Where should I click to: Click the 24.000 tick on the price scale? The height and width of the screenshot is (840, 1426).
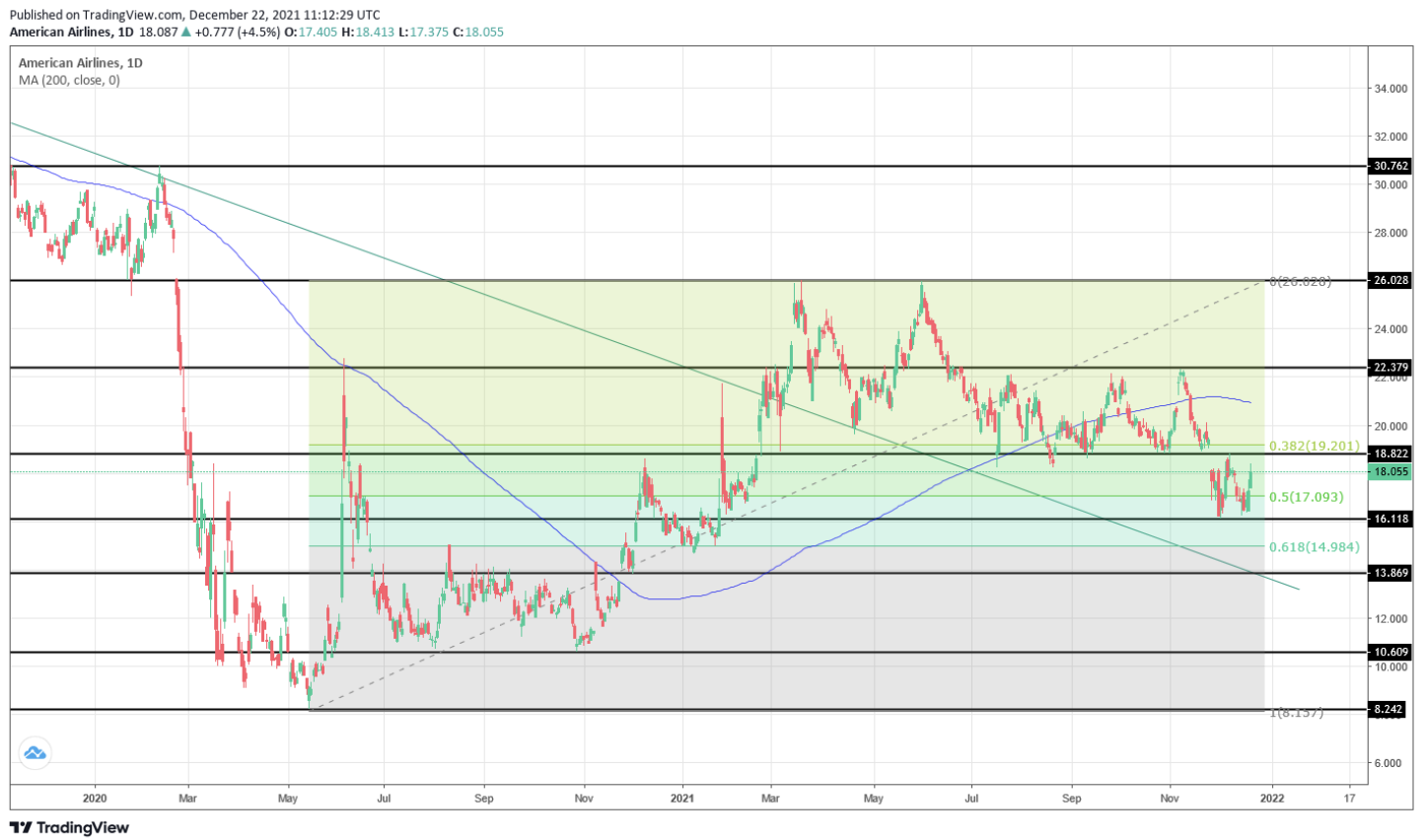1390,329
